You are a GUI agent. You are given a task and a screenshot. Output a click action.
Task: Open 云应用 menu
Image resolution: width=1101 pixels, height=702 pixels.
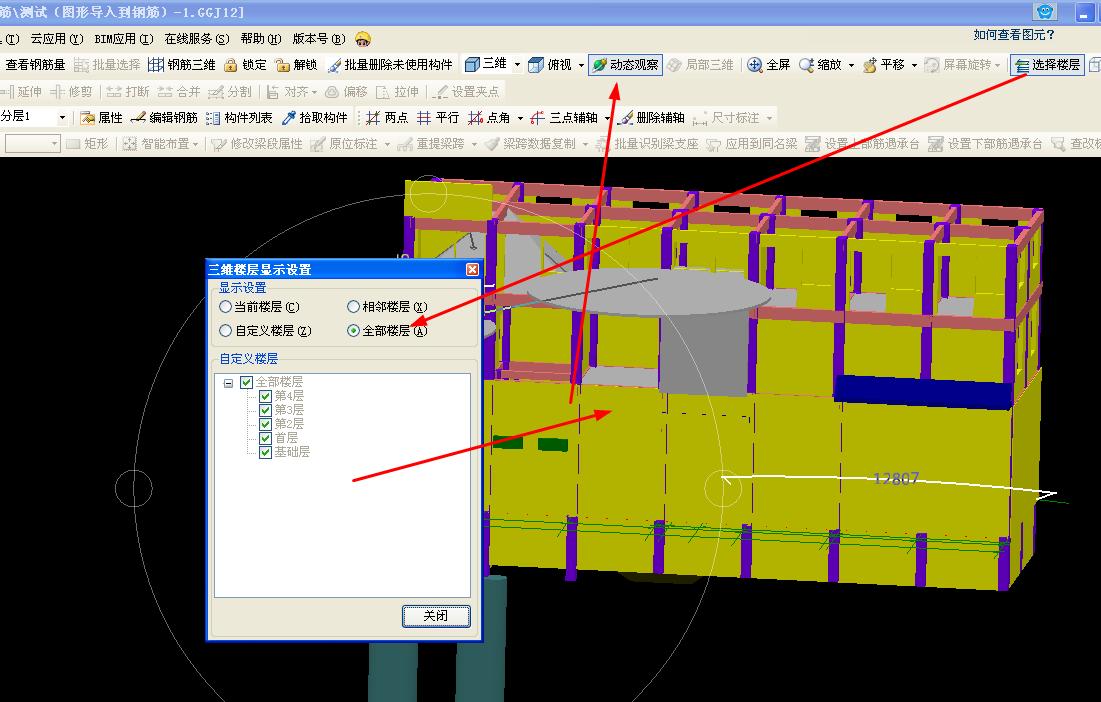(x=56, y=39)
